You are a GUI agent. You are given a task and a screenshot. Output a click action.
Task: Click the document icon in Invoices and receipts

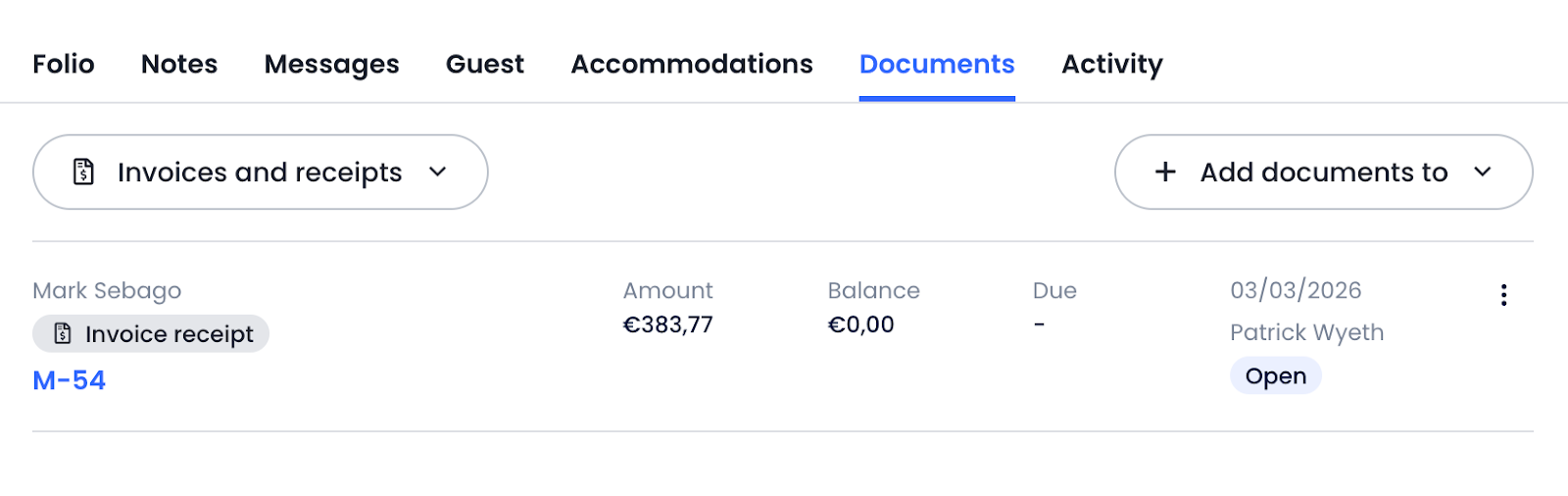coord(84,172)
